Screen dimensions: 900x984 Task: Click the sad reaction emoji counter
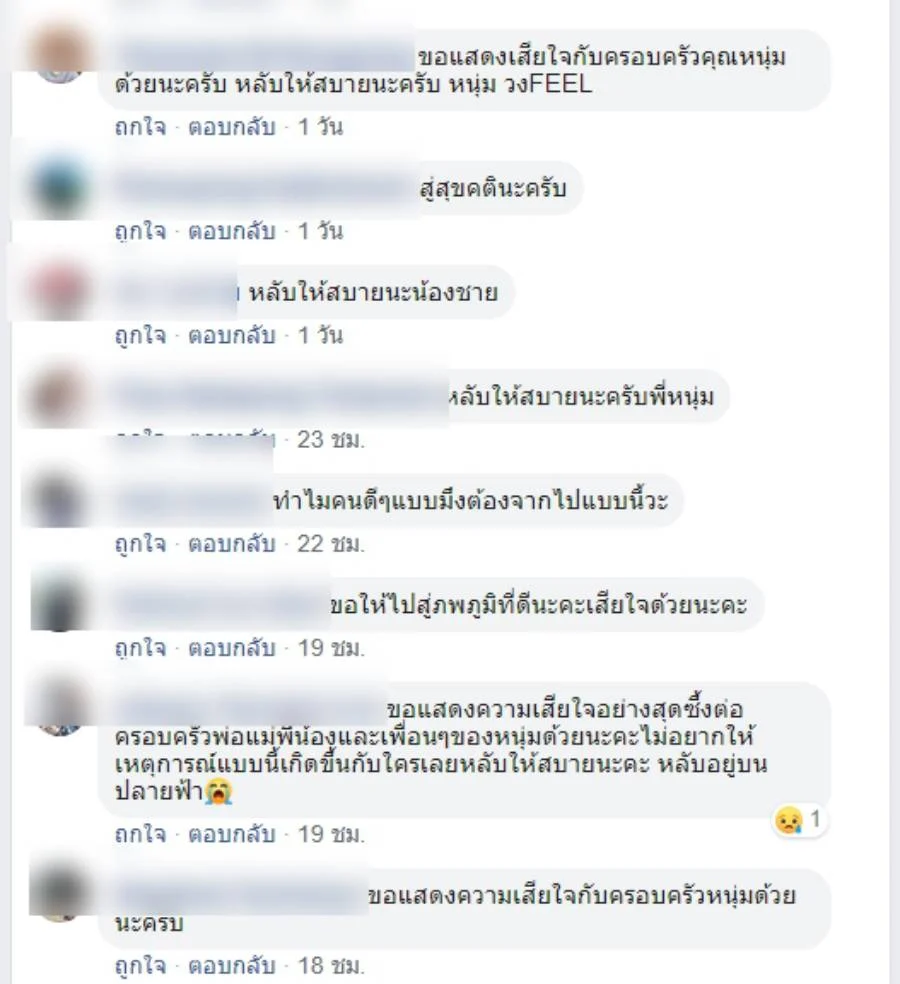(x=799, y=820)
